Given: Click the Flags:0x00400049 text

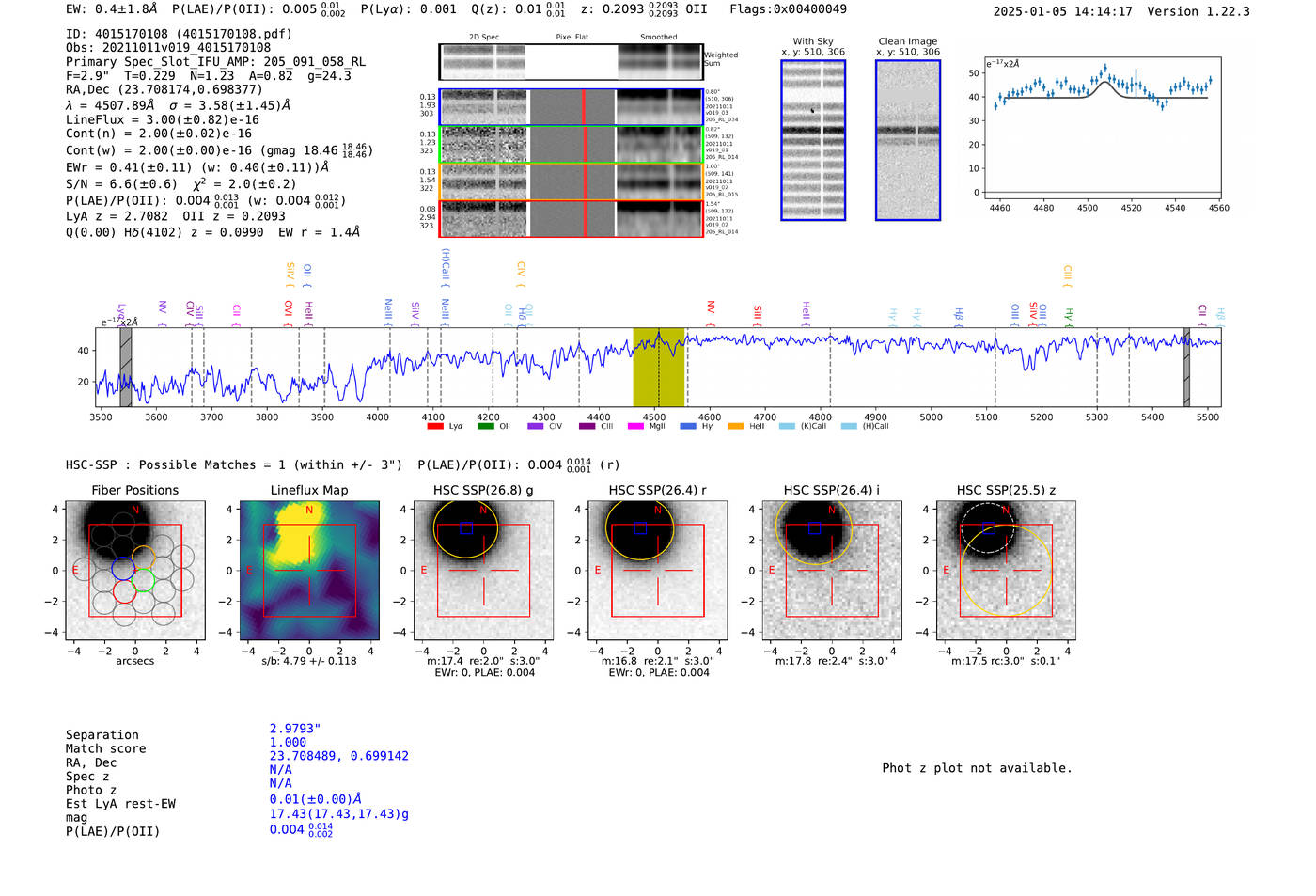Looking at the screenshot, I should click(x=788, y=9).
